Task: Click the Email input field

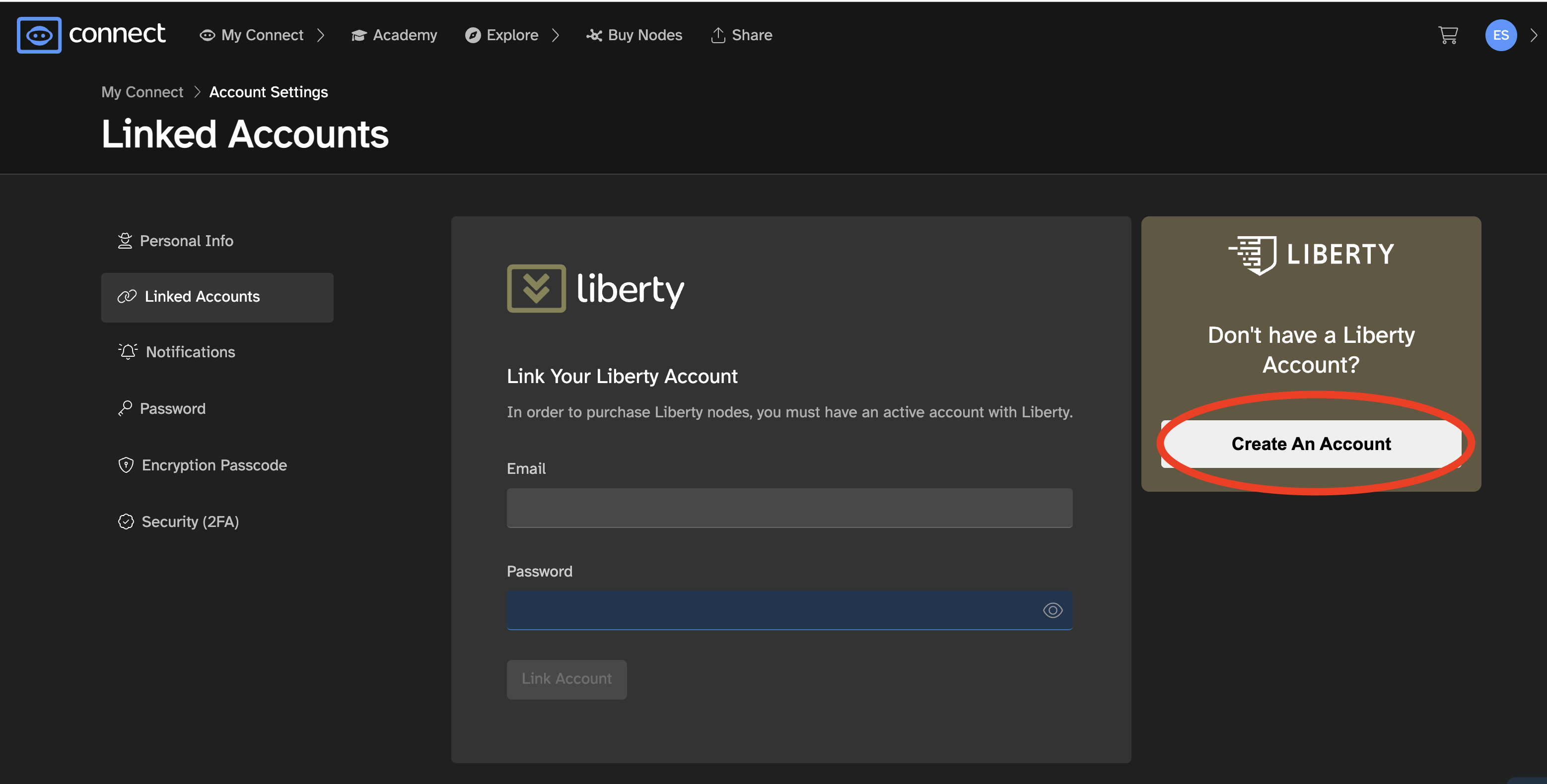Action: pyautogui.click(x=789, y=508)
